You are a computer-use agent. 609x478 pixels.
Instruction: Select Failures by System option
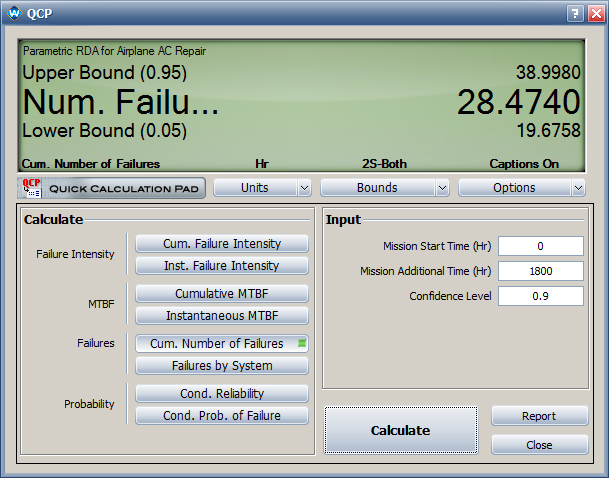click(x=222, y=366)
